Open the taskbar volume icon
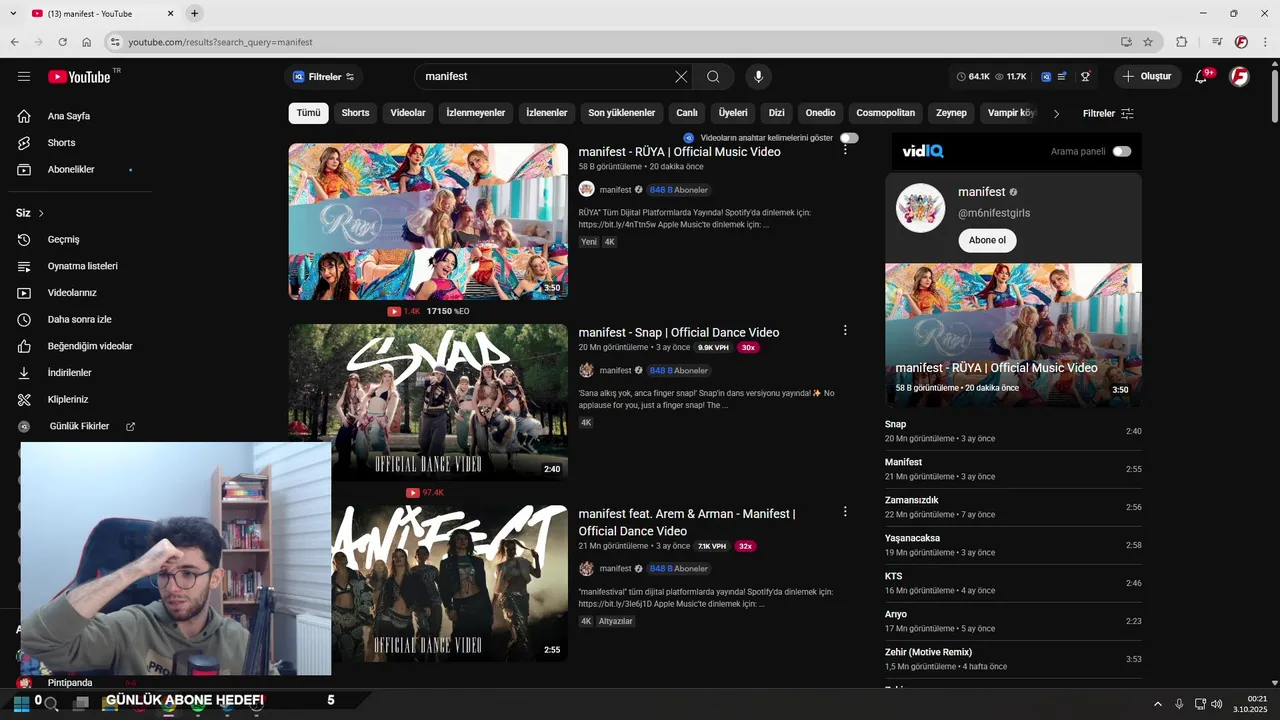Viewport: 1280px width, 720px height. (1216, 704)
